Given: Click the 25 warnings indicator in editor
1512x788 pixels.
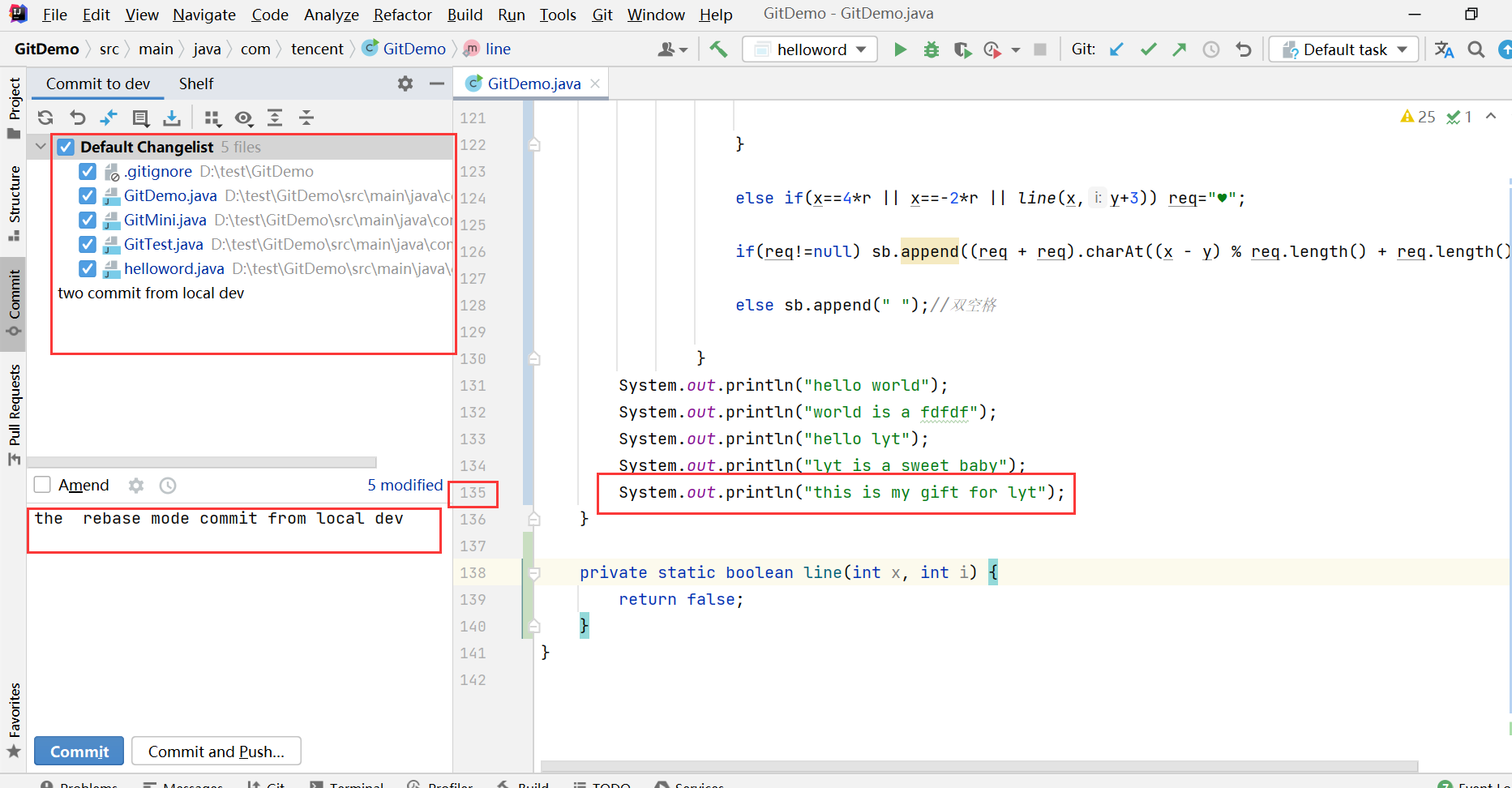Looking at the screenshot, I should tap(1417, 117).
